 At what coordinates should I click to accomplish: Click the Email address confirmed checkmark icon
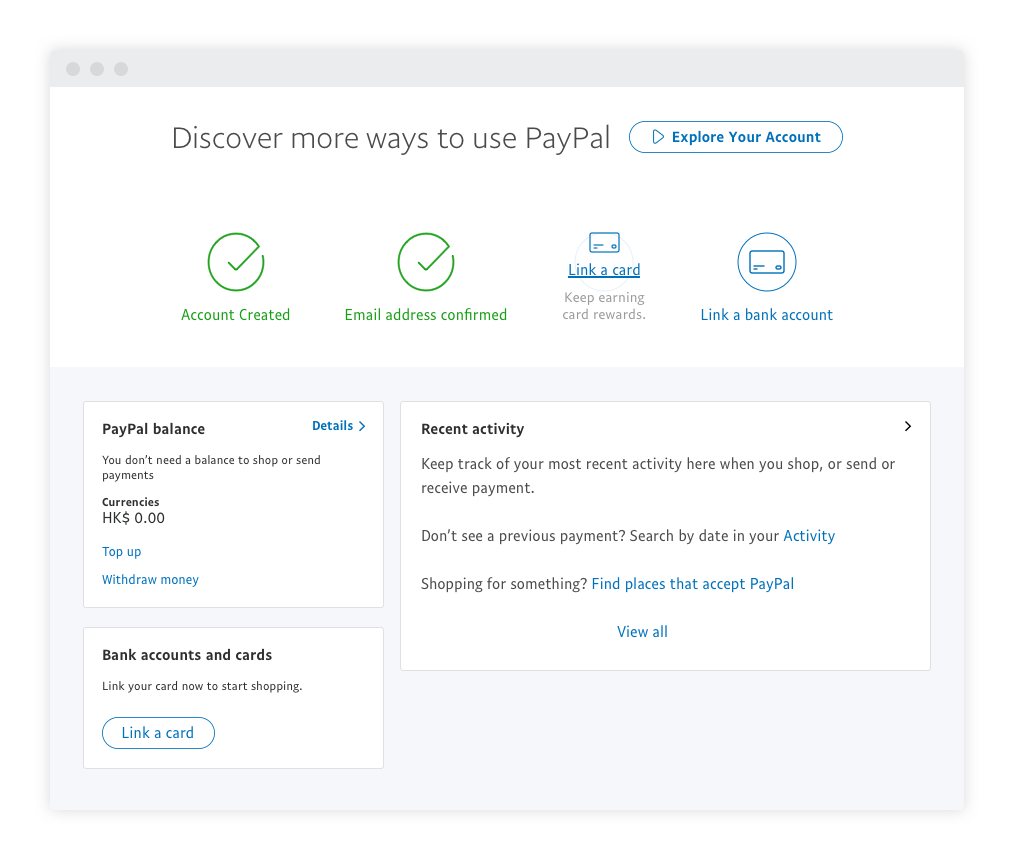click(x=426, y=262)
